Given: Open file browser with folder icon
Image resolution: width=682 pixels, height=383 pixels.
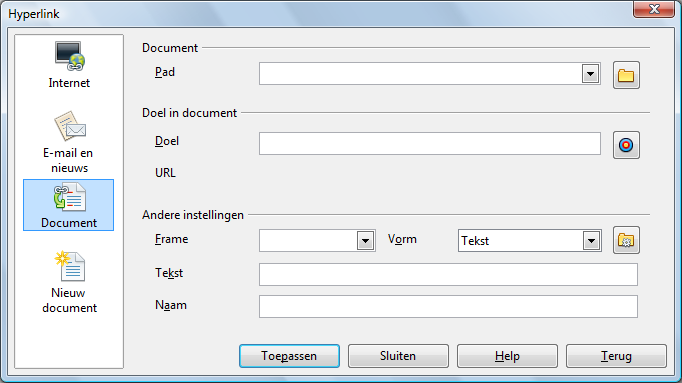Looking at the screenshot, I should pos(626,75).
